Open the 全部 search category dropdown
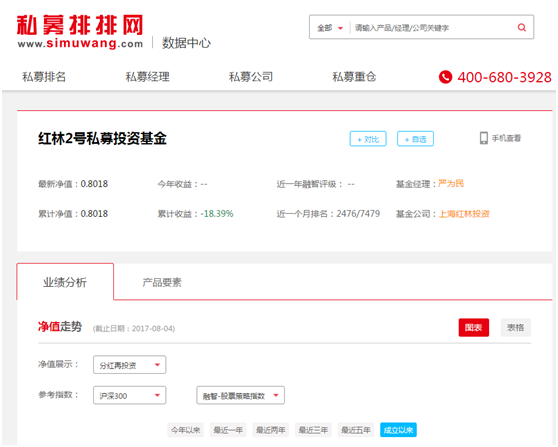Viewport: 558px width, 447px height. click(330, 28)
